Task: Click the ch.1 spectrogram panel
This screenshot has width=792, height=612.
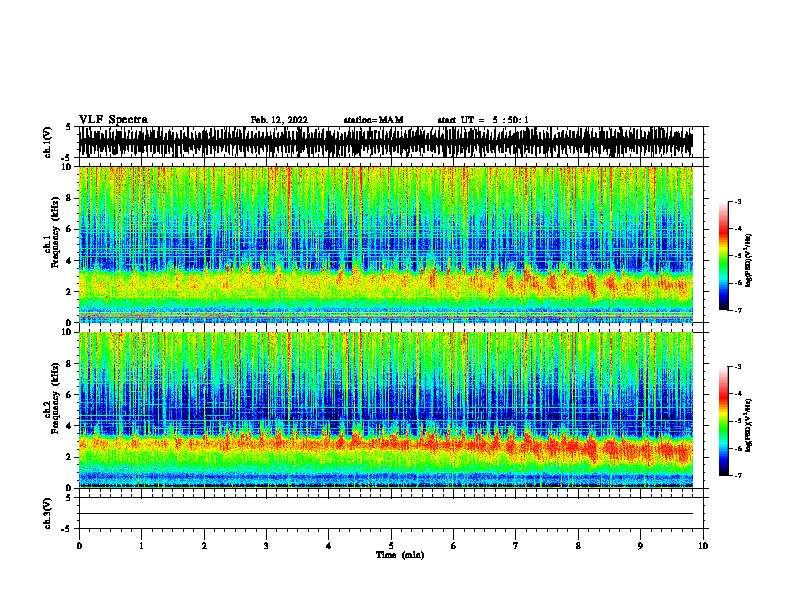Action: [385, 244]
